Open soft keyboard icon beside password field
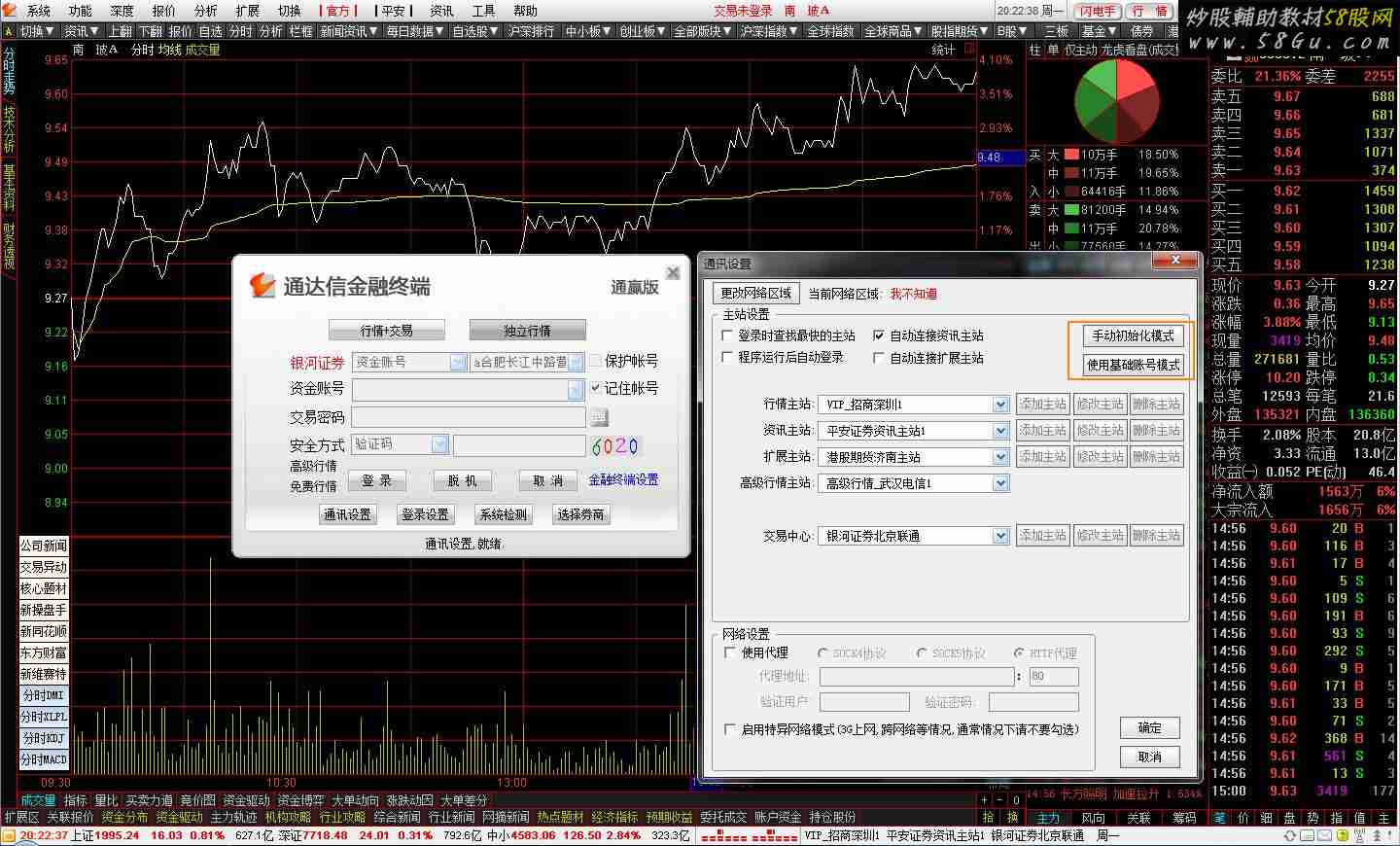Image resolution: width=1400 pixels, height=846 pixels. (x=600, y=417)
